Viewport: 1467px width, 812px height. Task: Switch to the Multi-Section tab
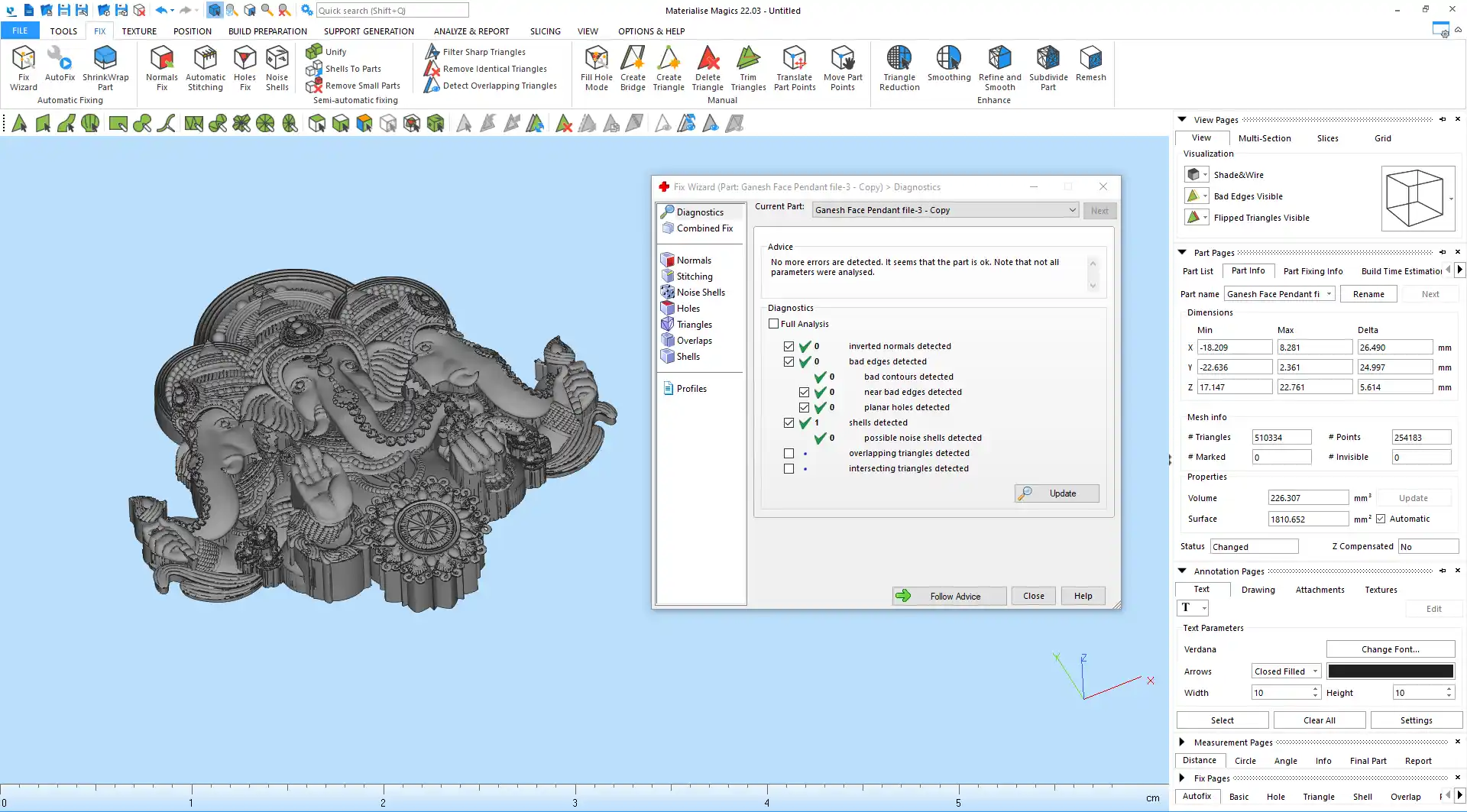tap(1265, 138)
